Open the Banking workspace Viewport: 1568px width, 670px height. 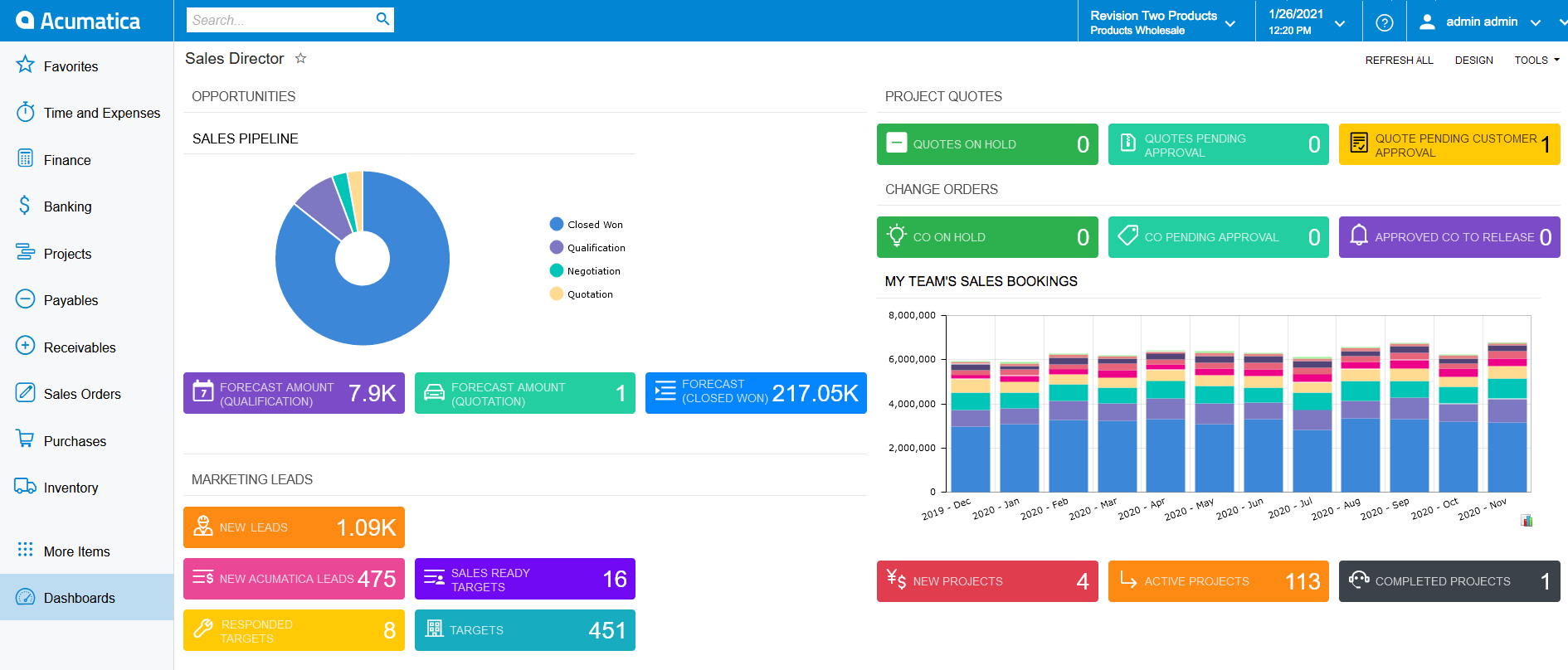(x=87, y=206)
